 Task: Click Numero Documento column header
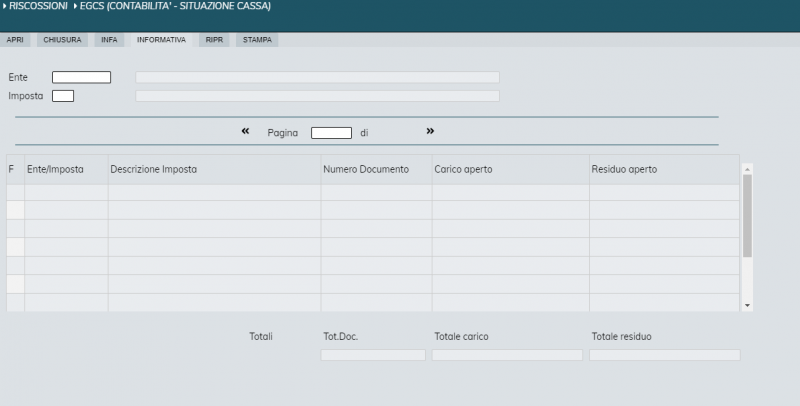click(366, 169)
